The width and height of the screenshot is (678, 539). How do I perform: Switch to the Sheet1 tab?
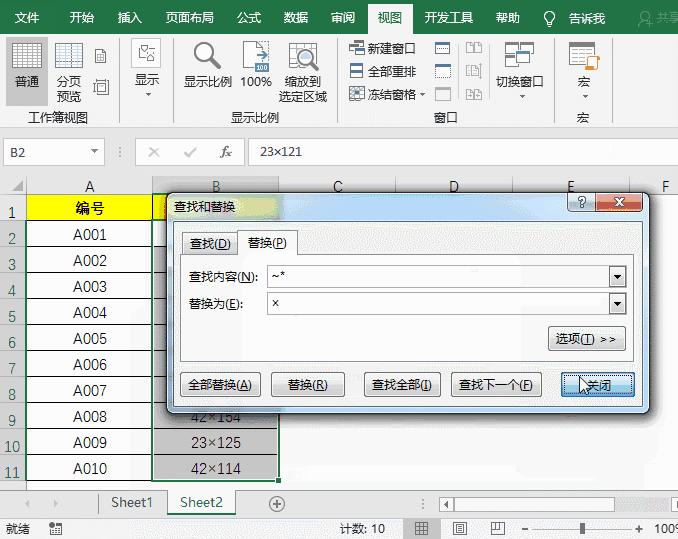pos(132,502)
